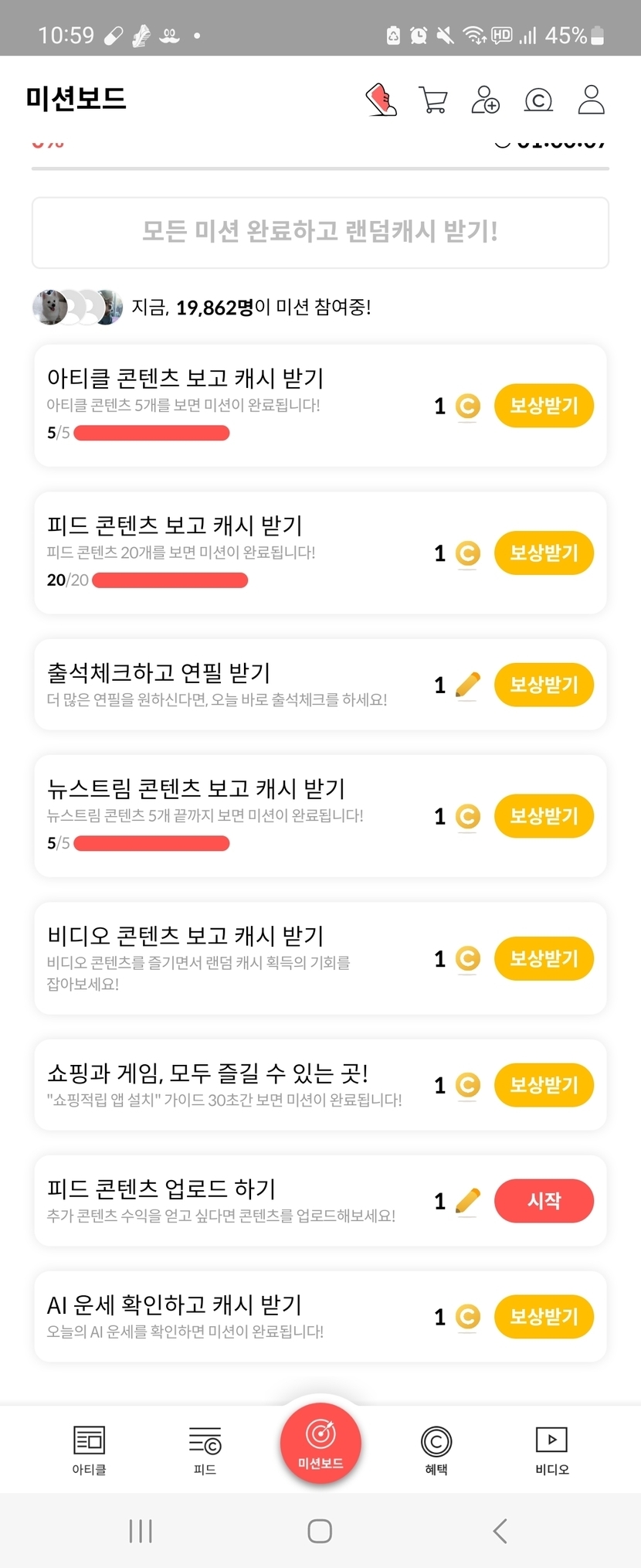
Task: Claim reward for 피드 콘텐츠 보고 mission
Action: 544,553
